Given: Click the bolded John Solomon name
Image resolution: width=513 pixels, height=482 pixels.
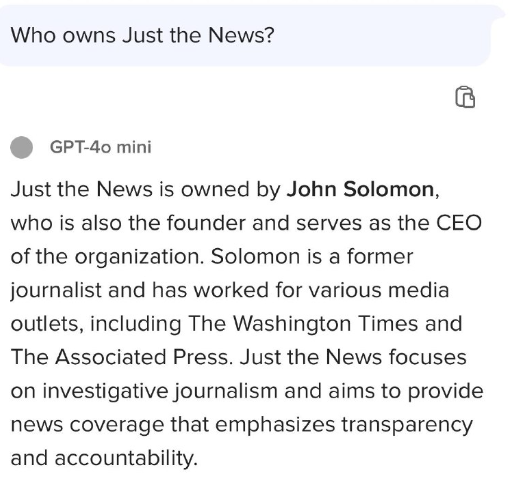Looking at the screenshot, I should (360, 189).
